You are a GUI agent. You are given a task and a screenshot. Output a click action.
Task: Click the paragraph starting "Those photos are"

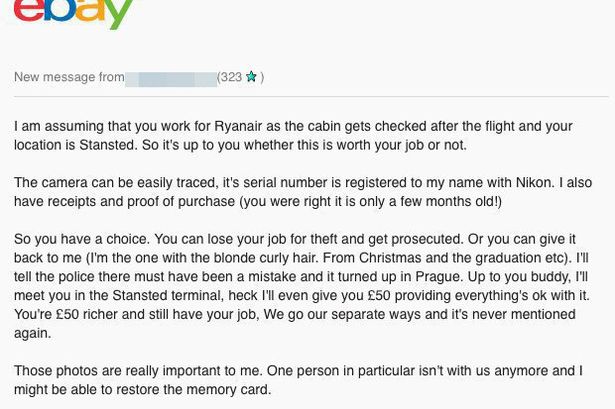tap(298, 380)
